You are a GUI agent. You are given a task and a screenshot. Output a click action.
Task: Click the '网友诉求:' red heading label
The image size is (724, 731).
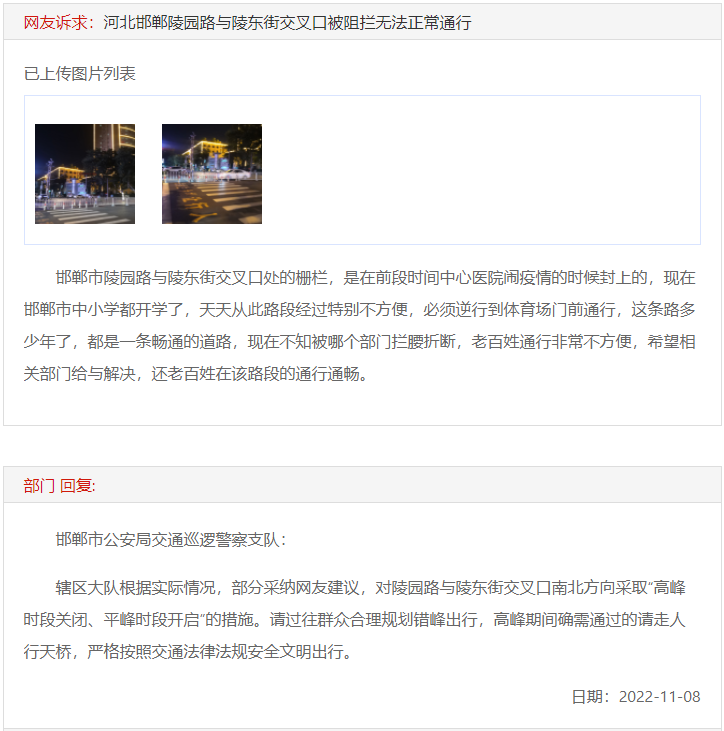[59, 22]
